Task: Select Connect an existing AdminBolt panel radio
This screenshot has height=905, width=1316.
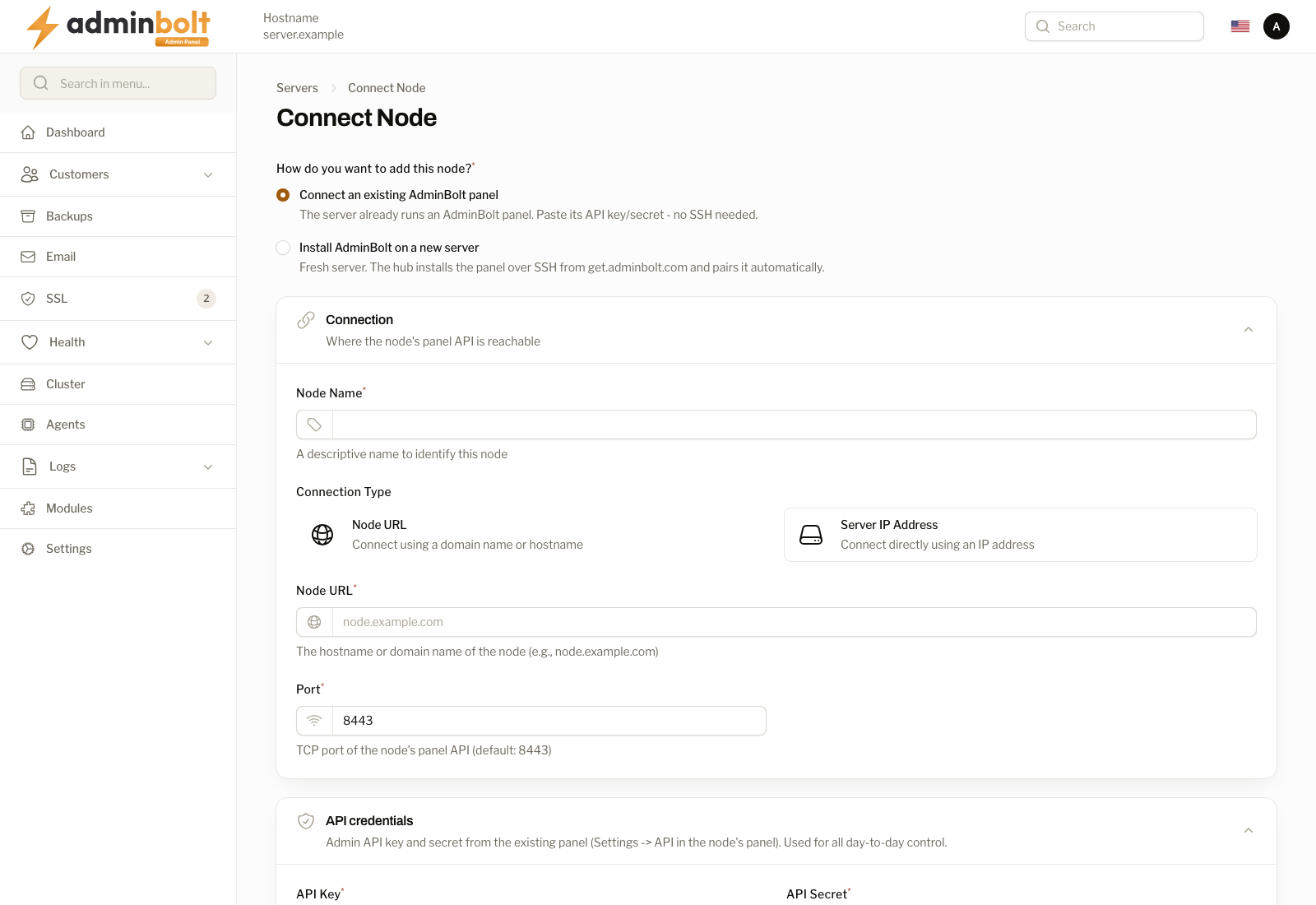Action: click(283, 195)
